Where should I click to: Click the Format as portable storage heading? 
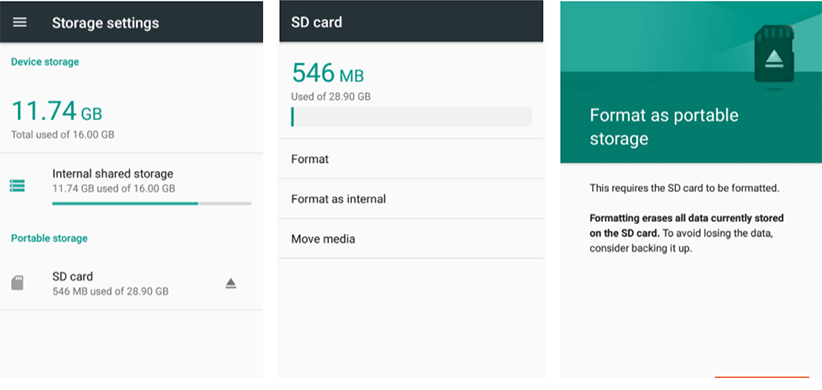tap(664, 127)
